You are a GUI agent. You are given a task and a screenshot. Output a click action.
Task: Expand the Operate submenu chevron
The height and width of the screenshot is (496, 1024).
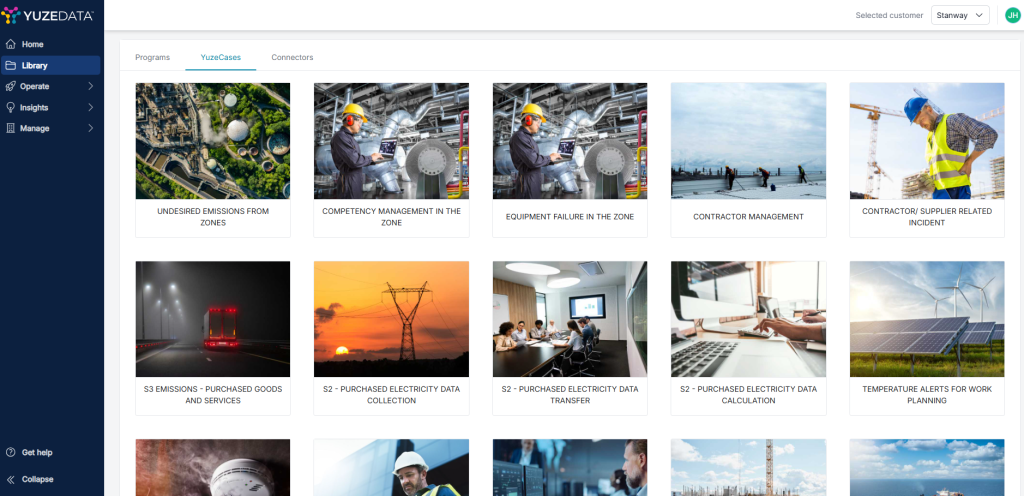[90, 87]
